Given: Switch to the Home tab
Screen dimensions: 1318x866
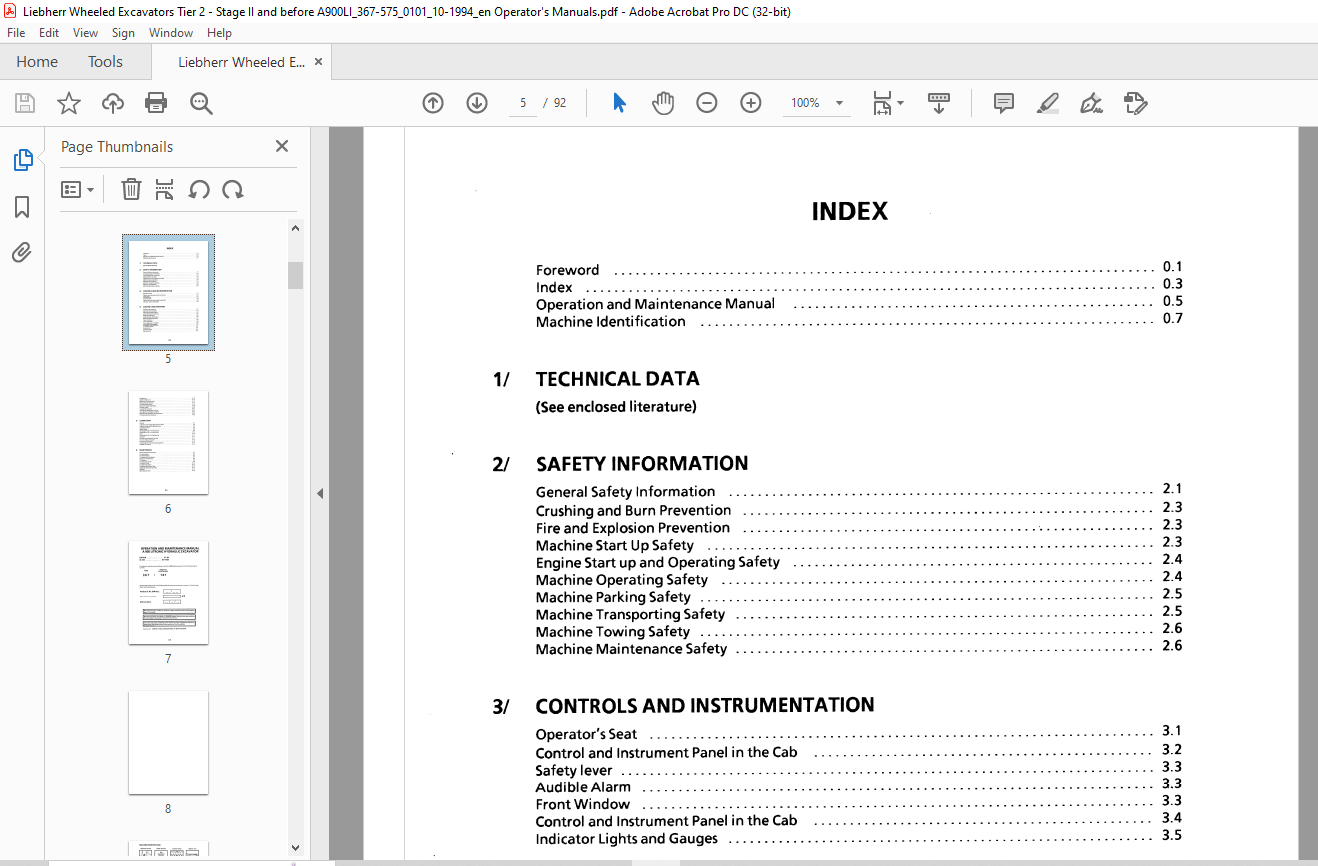Looking at the screenshot, I should click(x=37, y=62).
